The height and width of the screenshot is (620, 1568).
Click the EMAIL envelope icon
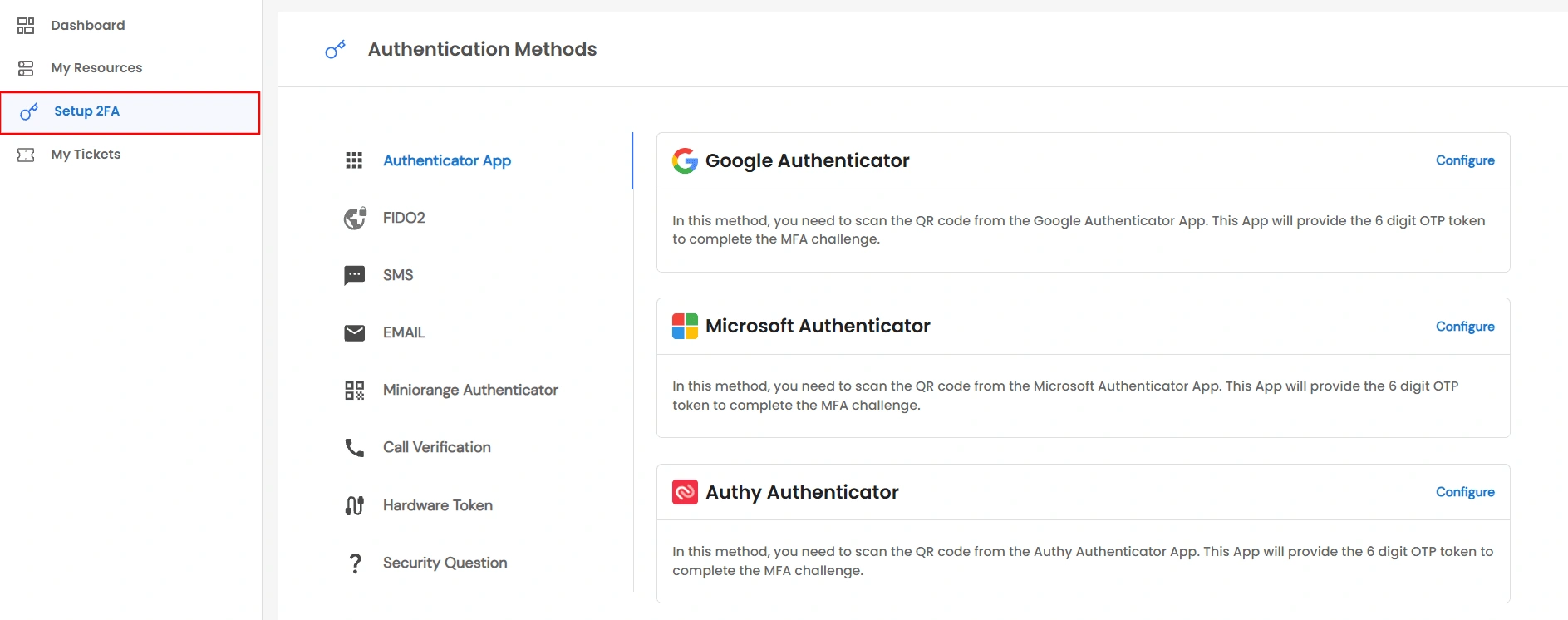point(355,332)
